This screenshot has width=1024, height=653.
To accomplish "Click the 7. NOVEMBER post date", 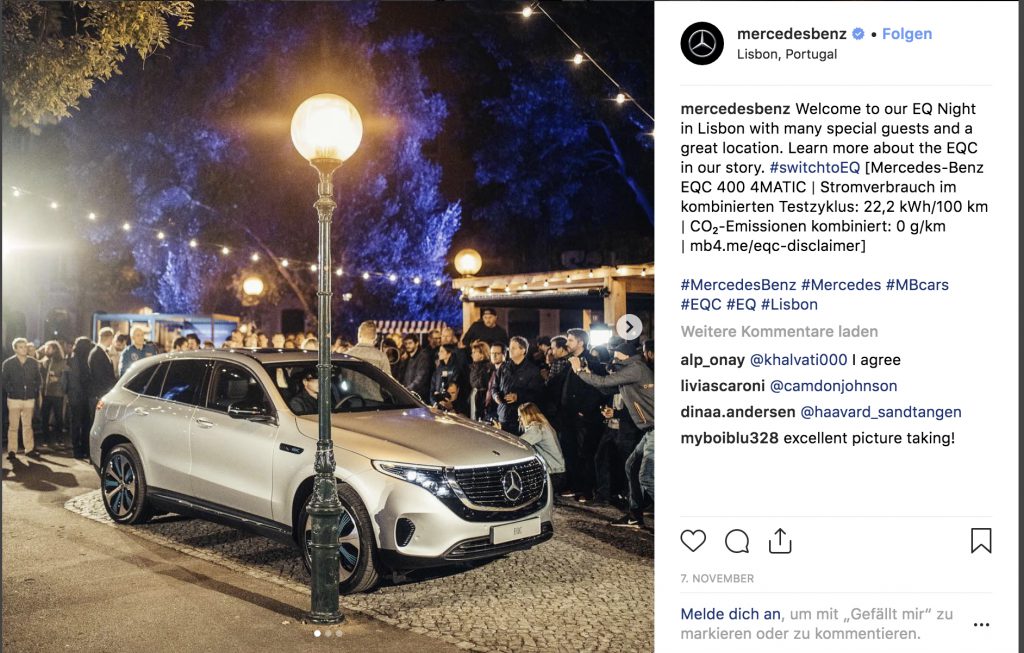I will [x=717, y=579].
